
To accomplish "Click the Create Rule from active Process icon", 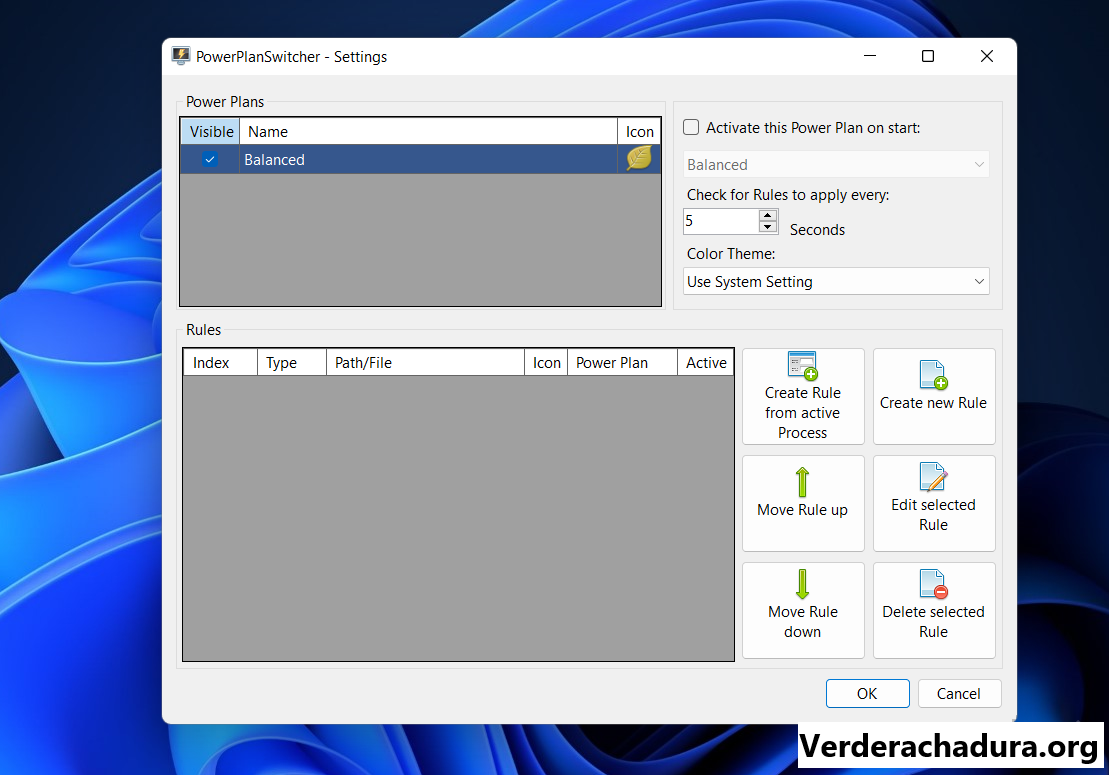I will [x=803, y=366].
